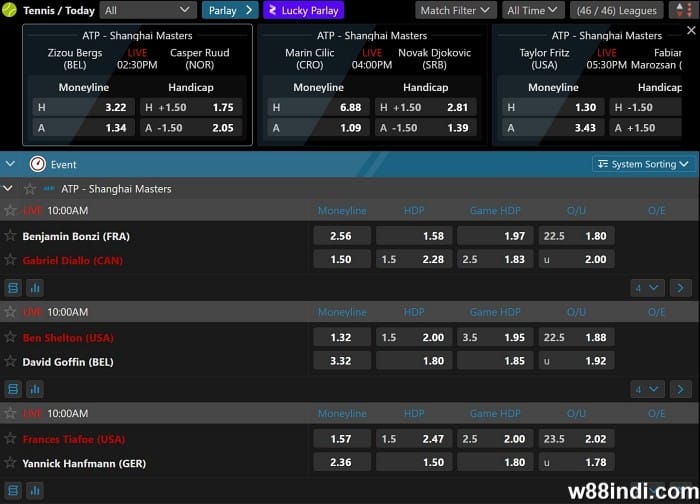Toggle favorite star for Frances Tiafoe (USA)
Screen dimensions: 700x504
point(11,439)
